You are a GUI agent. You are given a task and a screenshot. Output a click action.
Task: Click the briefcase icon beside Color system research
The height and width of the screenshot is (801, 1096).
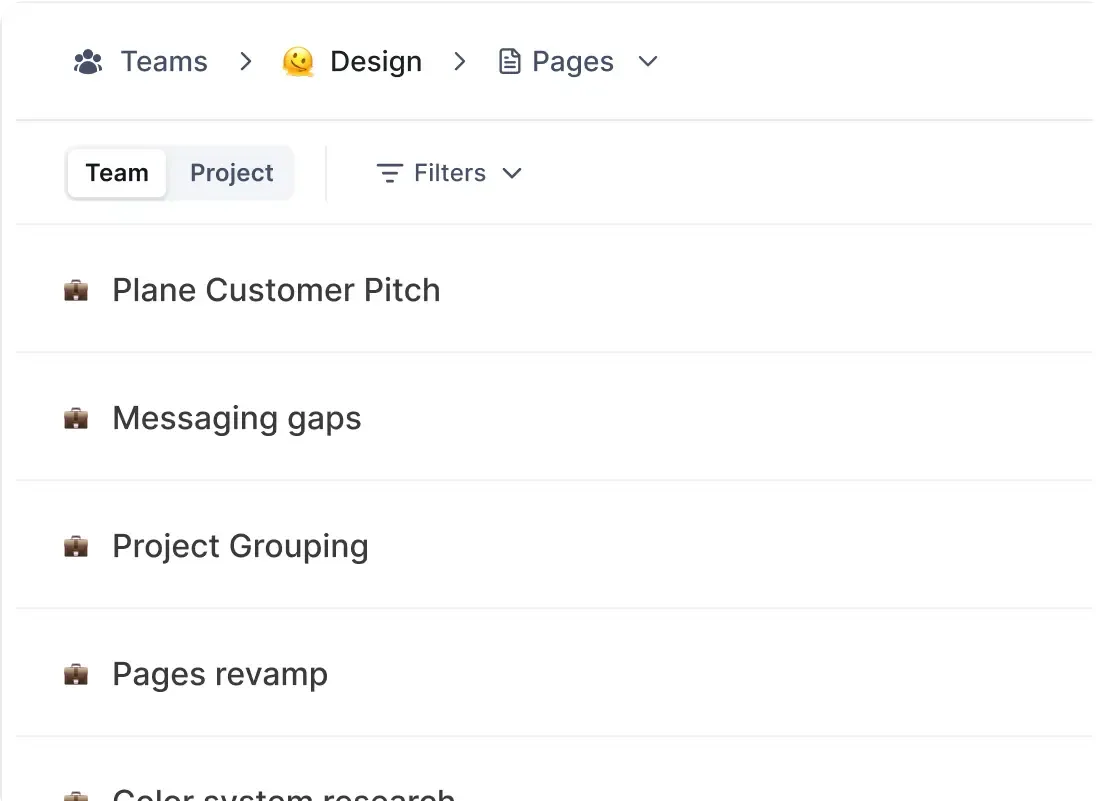click(76, 795)
